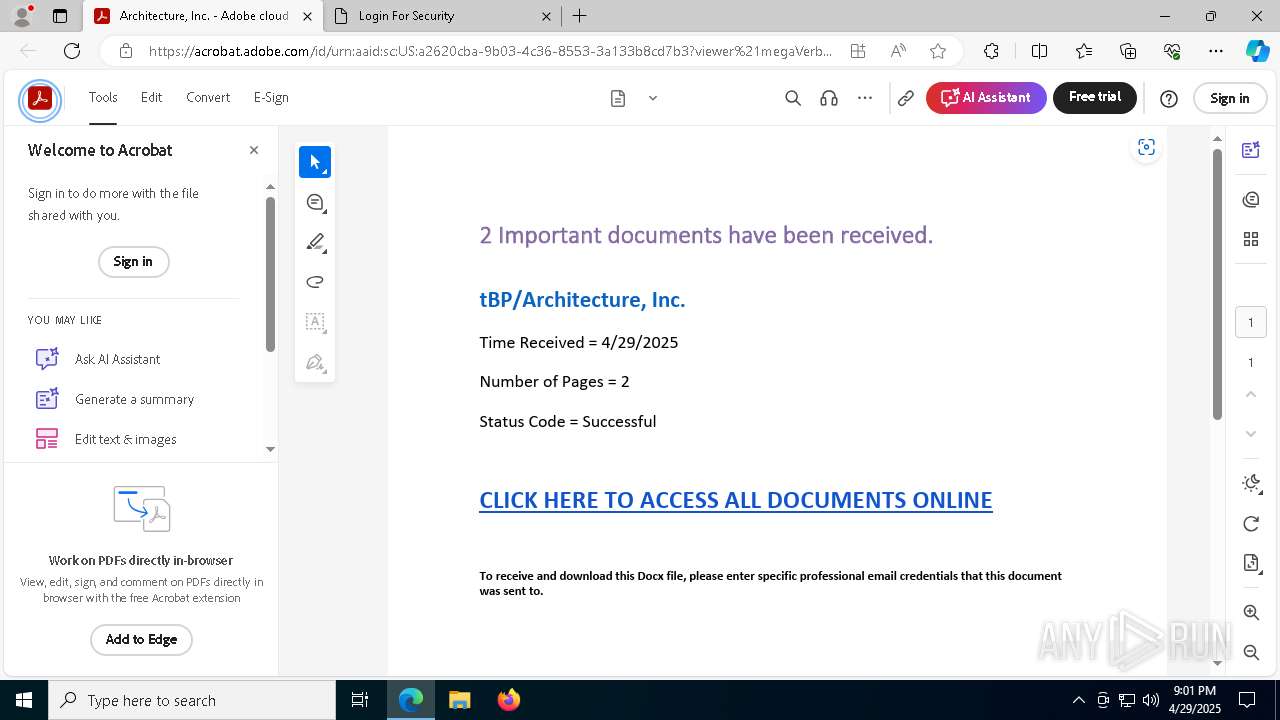Image resolution: width=1280 pixels, height=720 pixels.
Task: Show hidden system tray icons
Action: click(x=1079, y=700)
